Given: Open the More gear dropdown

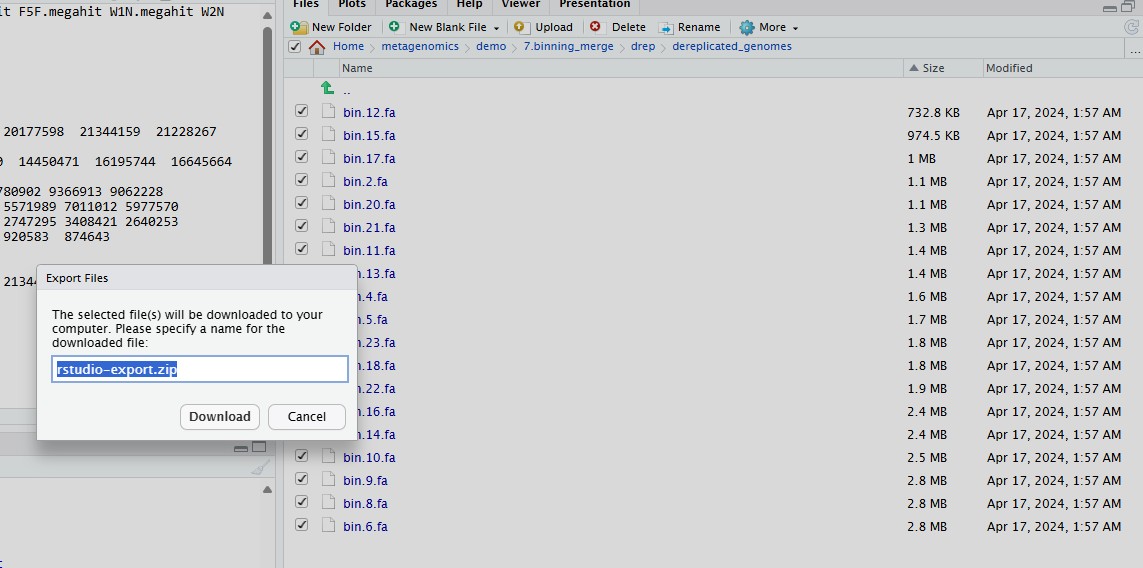Looking at the screenshot, I should point(768,27).
